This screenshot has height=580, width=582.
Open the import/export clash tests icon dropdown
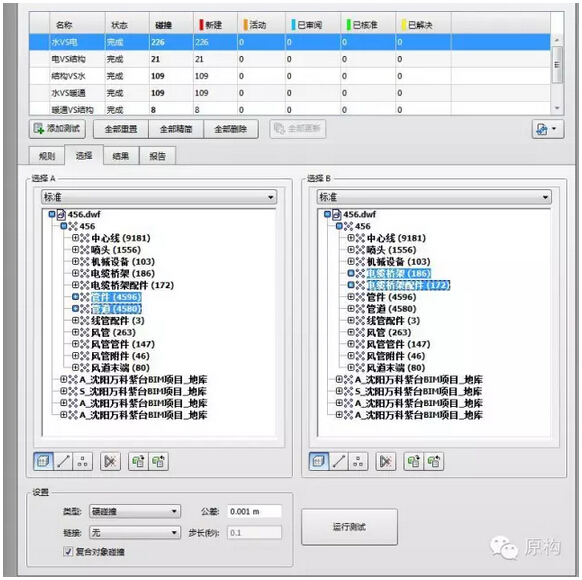coord(547,129)
